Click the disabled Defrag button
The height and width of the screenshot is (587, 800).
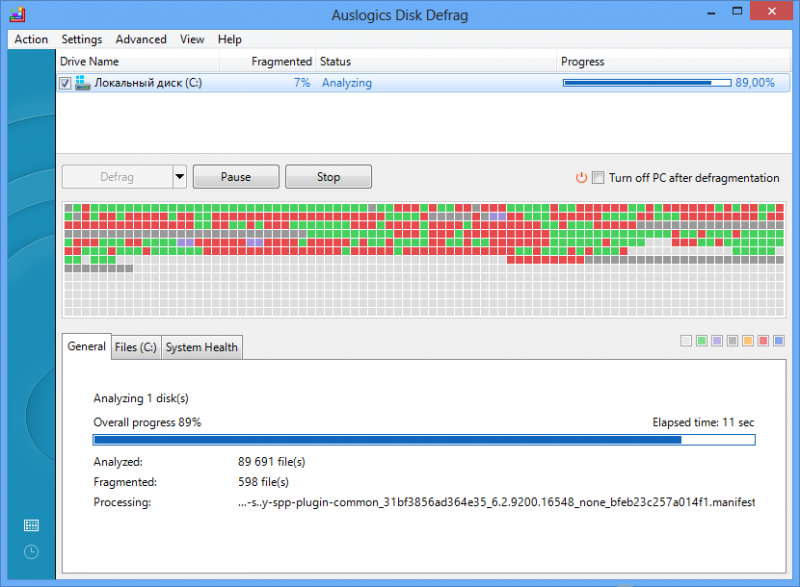[x=117, y=177]
